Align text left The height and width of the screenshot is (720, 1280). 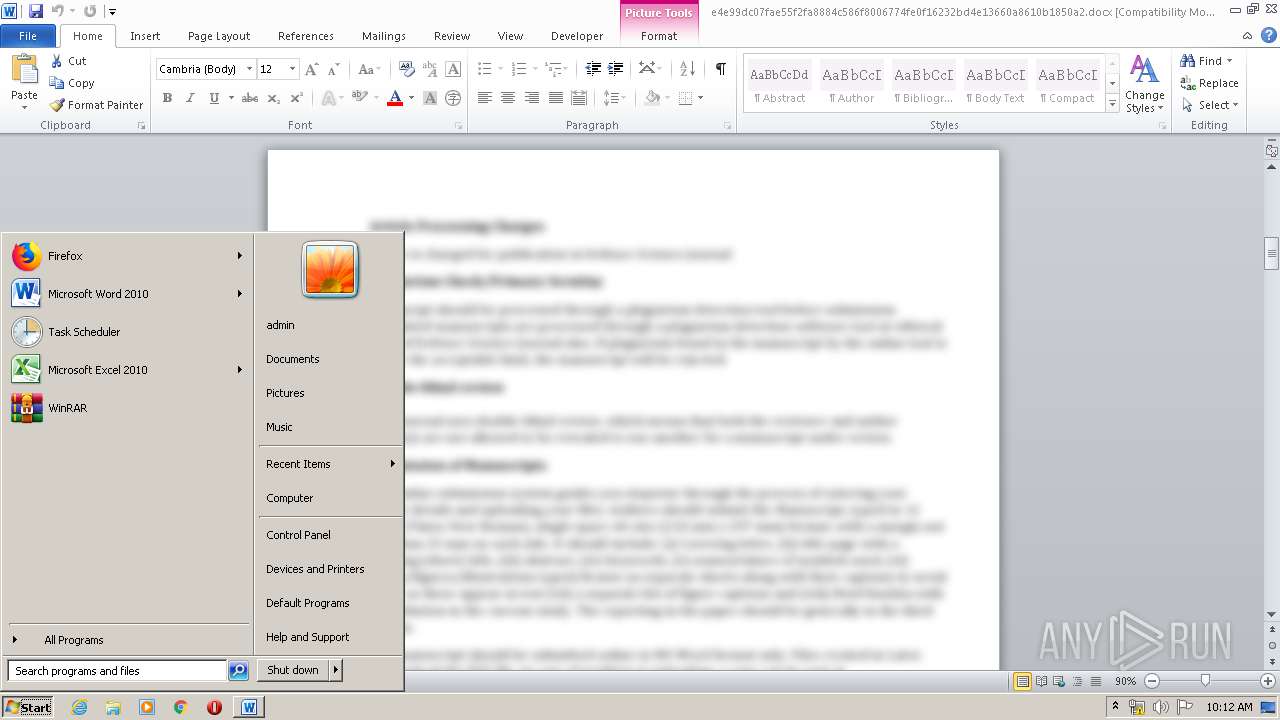click(485, 98)
